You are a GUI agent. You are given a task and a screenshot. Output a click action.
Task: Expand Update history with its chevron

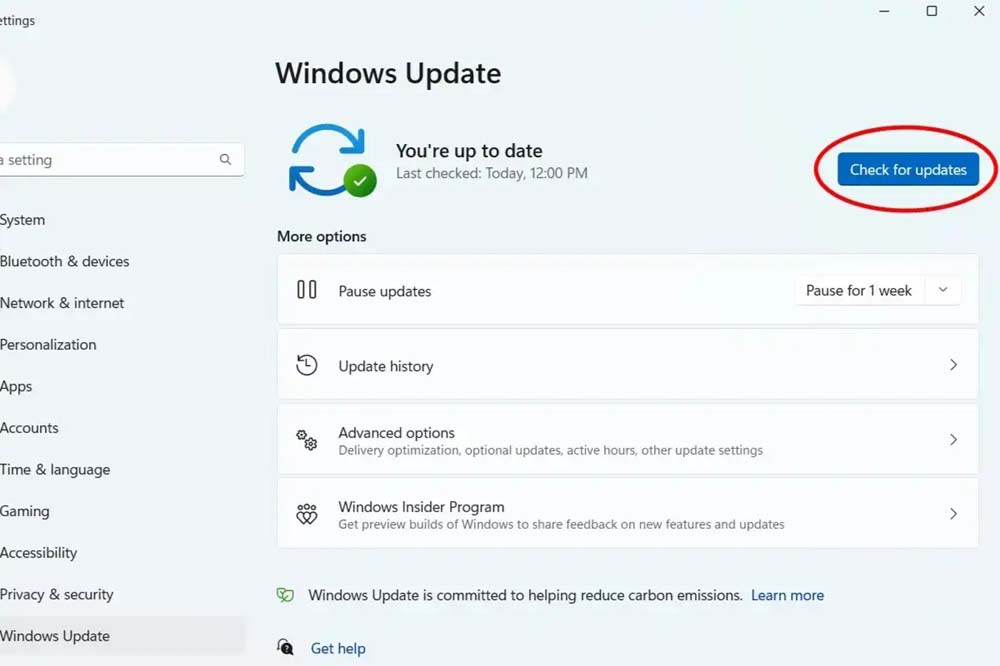point(953,365)
